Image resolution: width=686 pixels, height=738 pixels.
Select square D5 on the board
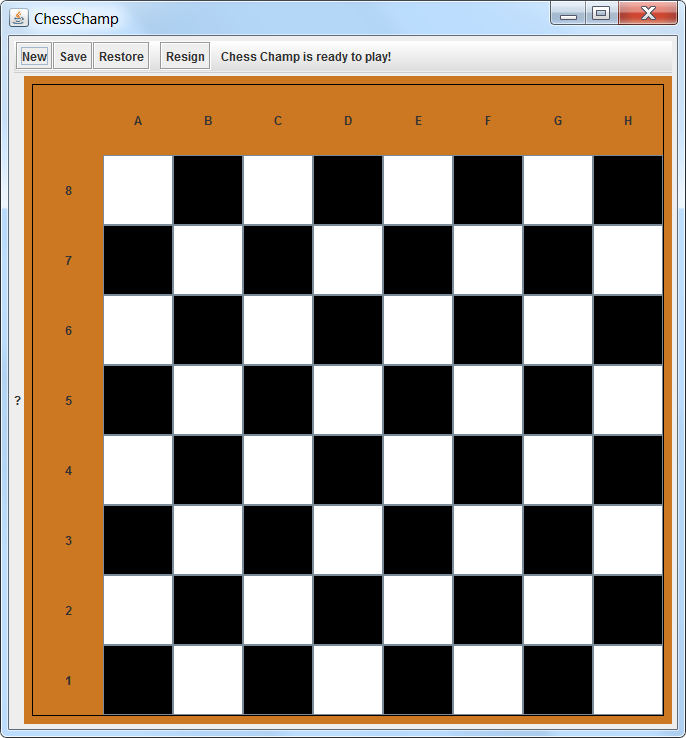tap(348, 400)
